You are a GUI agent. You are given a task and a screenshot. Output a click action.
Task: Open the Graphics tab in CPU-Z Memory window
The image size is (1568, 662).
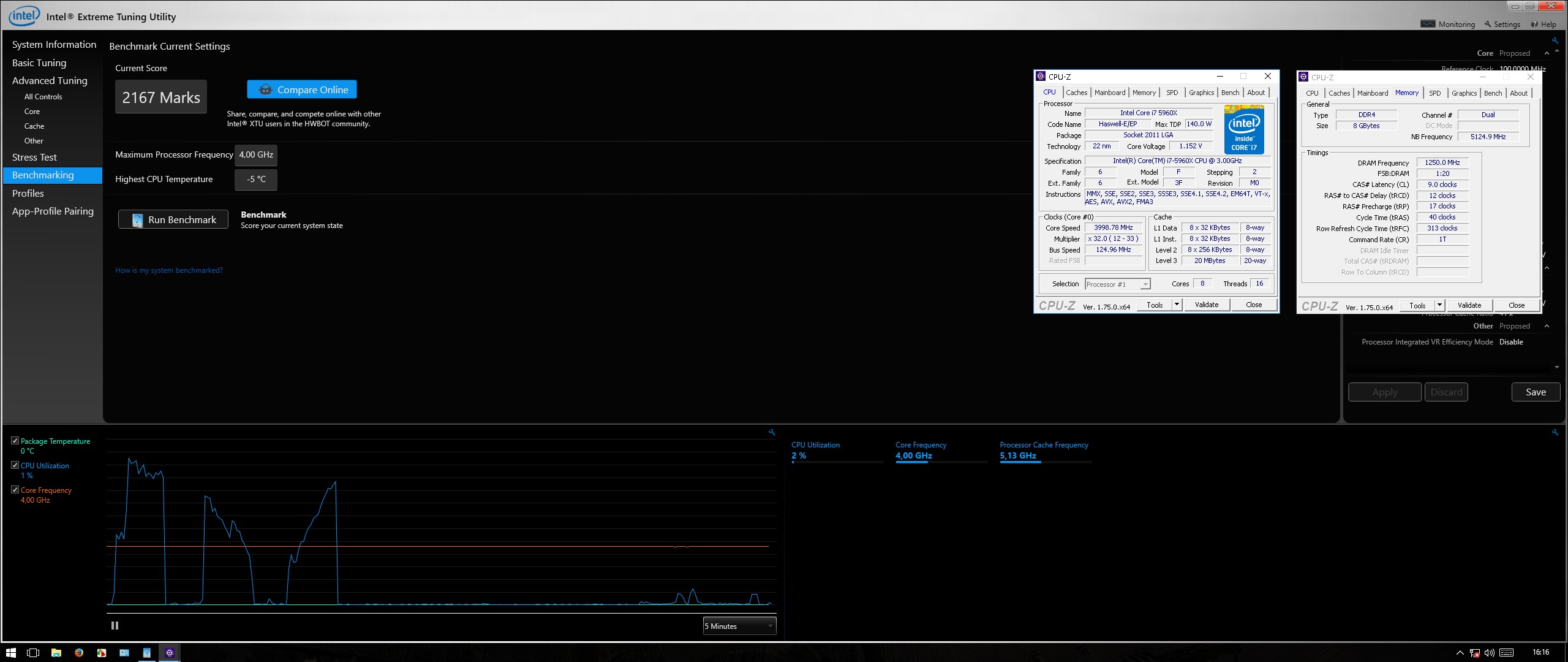click(1464, 93)
